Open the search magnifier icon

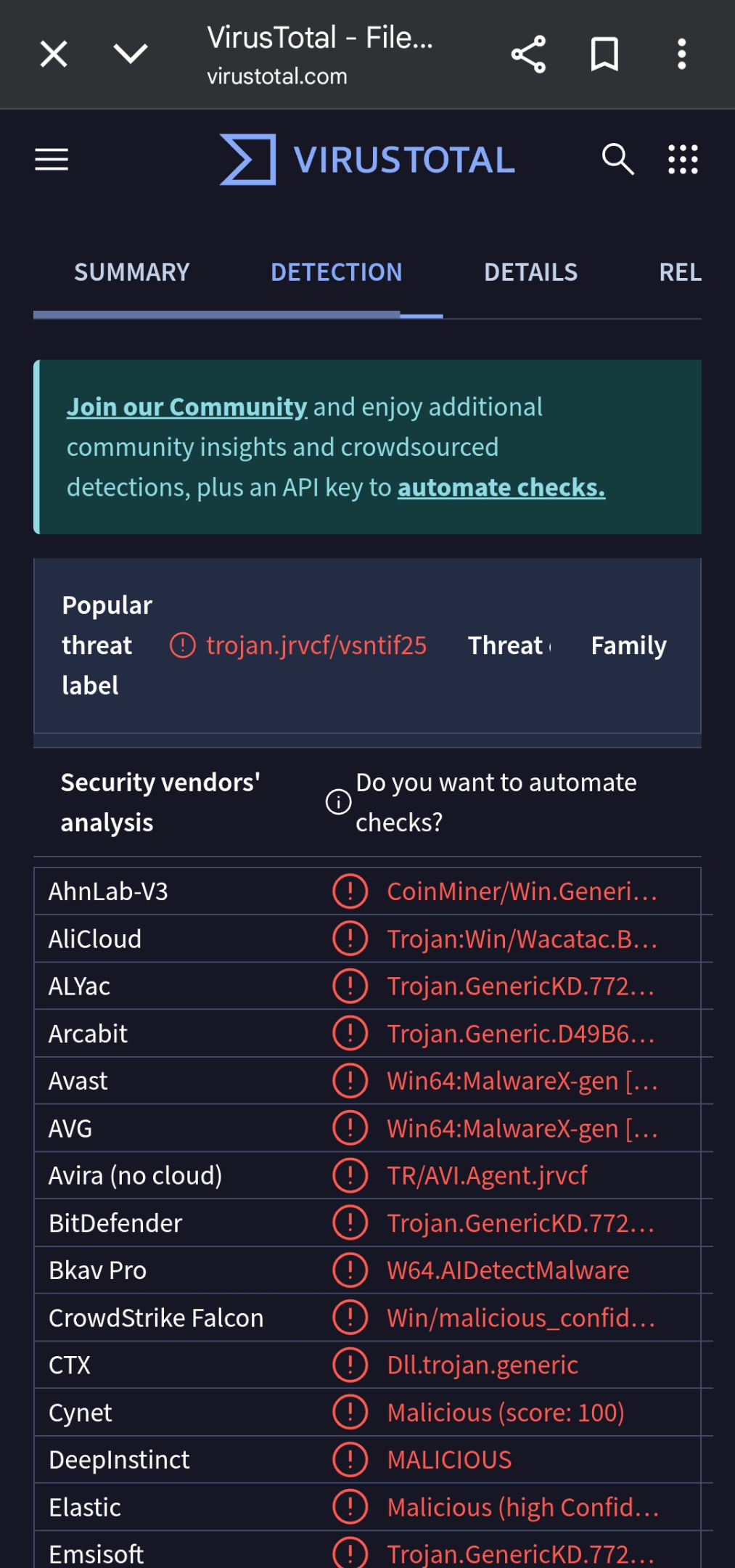(617, 159)
